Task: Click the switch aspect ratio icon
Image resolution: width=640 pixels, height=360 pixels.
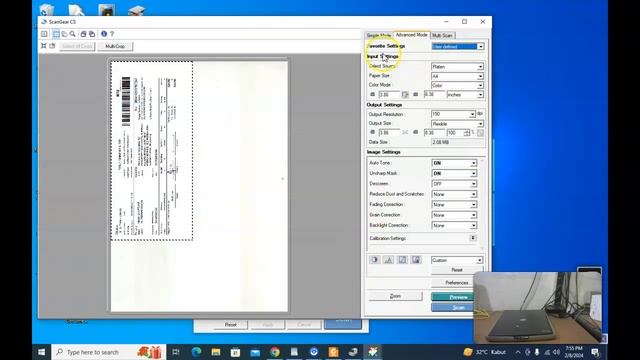Action: (480, 133)
